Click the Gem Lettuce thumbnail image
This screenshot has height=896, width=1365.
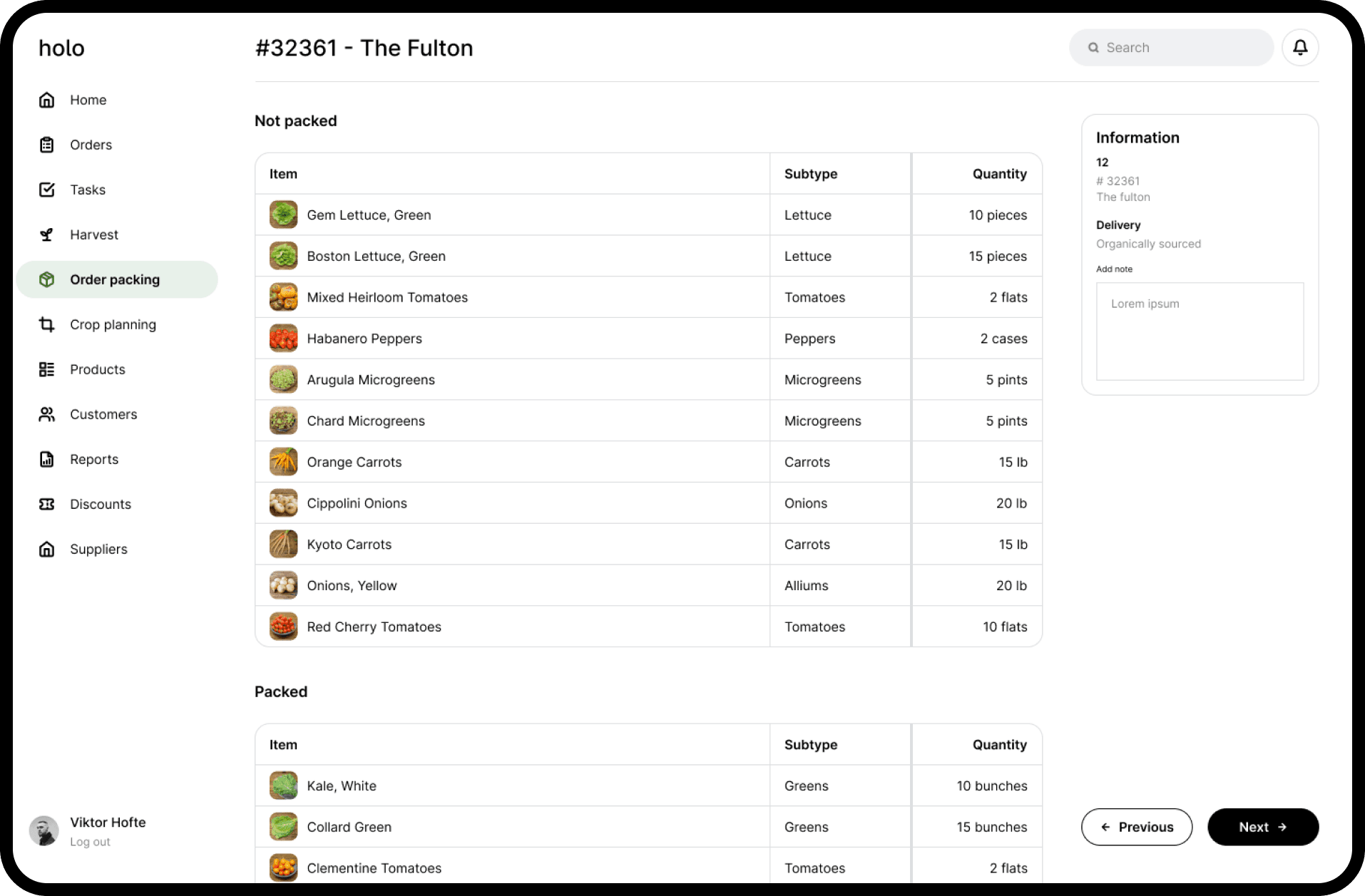pyautogui.click(x=283, y=215)
